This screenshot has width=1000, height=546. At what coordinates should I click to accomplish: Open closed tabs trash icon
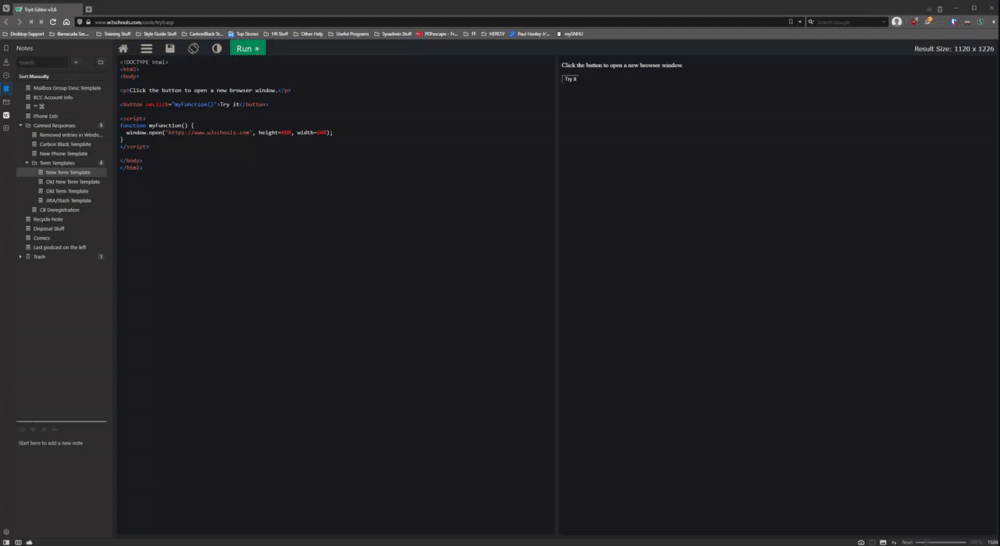coord(939,10)
